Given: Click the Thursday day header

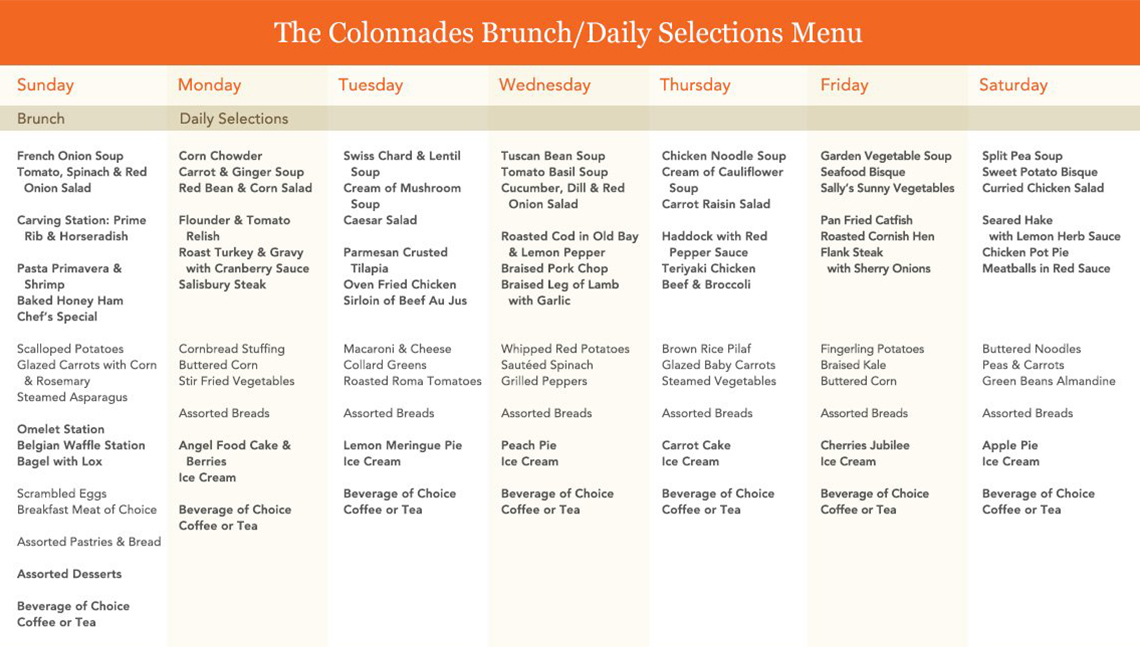Looking at the screenshot, I should click(x=695, y=85).
